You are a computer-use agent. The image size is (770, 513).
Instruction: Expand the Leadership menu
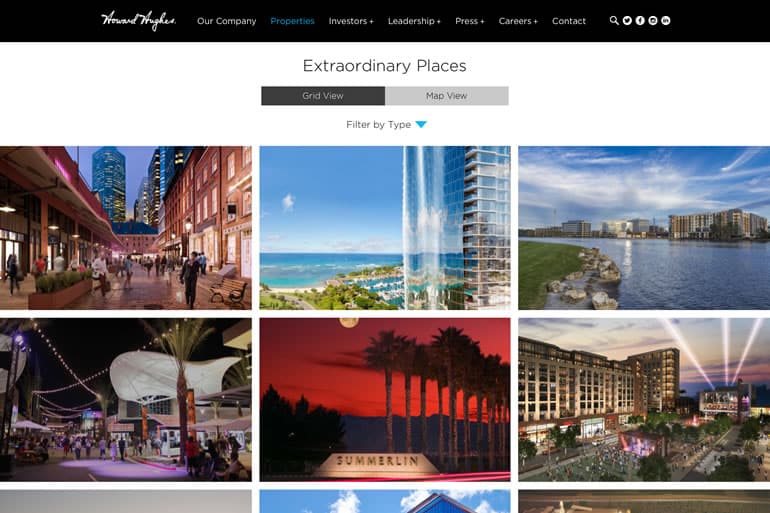click(x=414, y=21)
